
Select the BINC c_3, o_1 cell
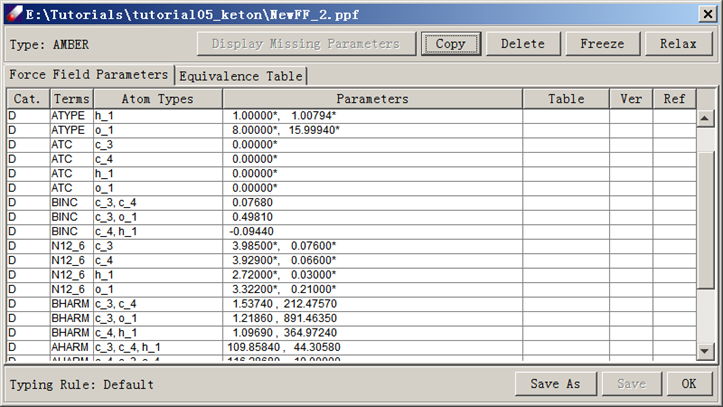coord(158,217)
